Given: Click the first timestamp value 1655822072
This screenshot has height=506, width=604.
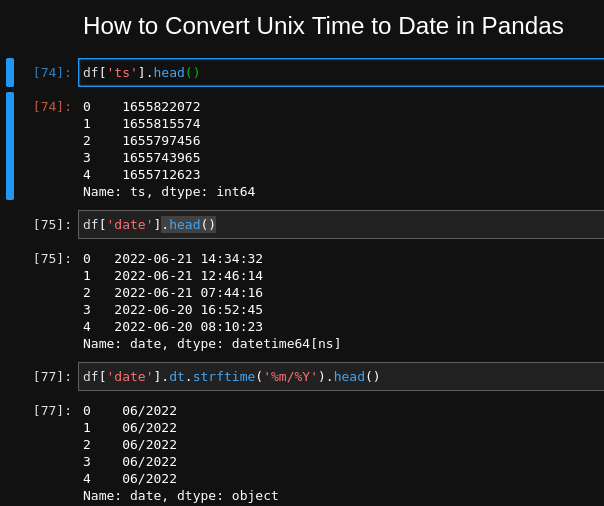Looking at the screenshot, I should [x=161, y=107].
